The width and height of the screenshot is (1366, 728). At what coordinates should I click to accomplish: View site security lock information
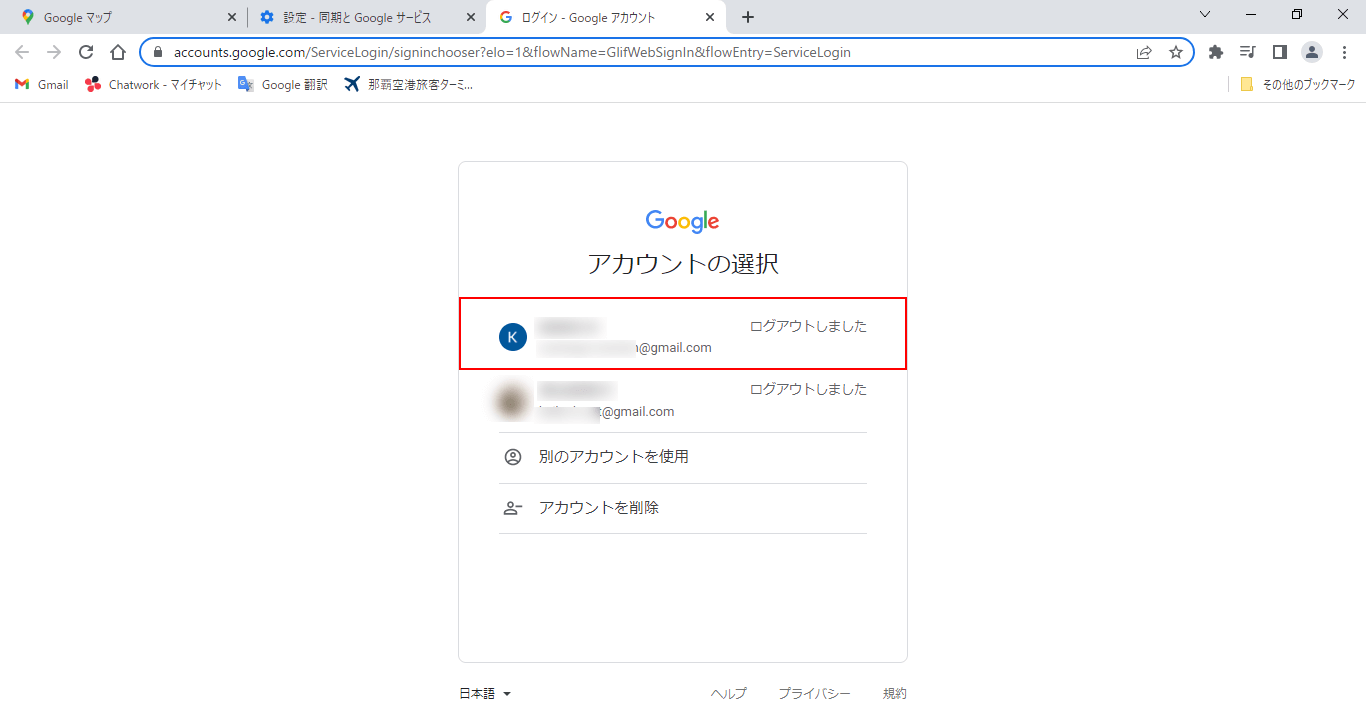pyautogui.click(x=158, y=52)
